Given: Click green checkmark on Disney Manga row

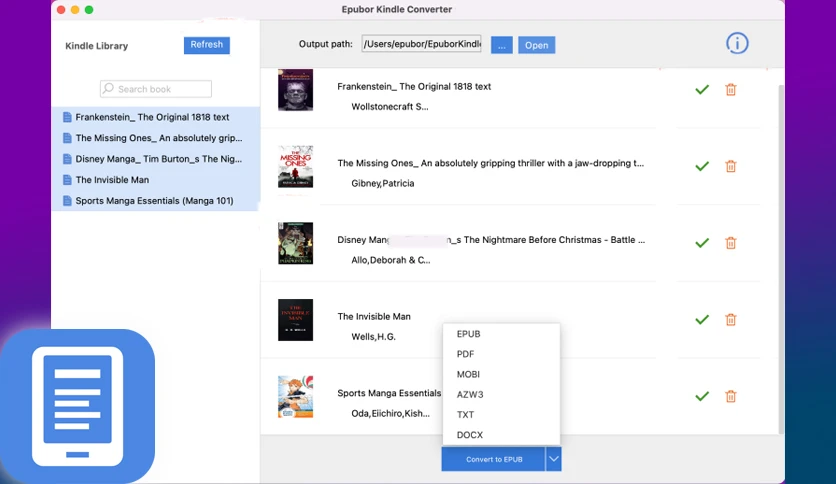Looking at the screenshot, I should click(x=702, y=243).
